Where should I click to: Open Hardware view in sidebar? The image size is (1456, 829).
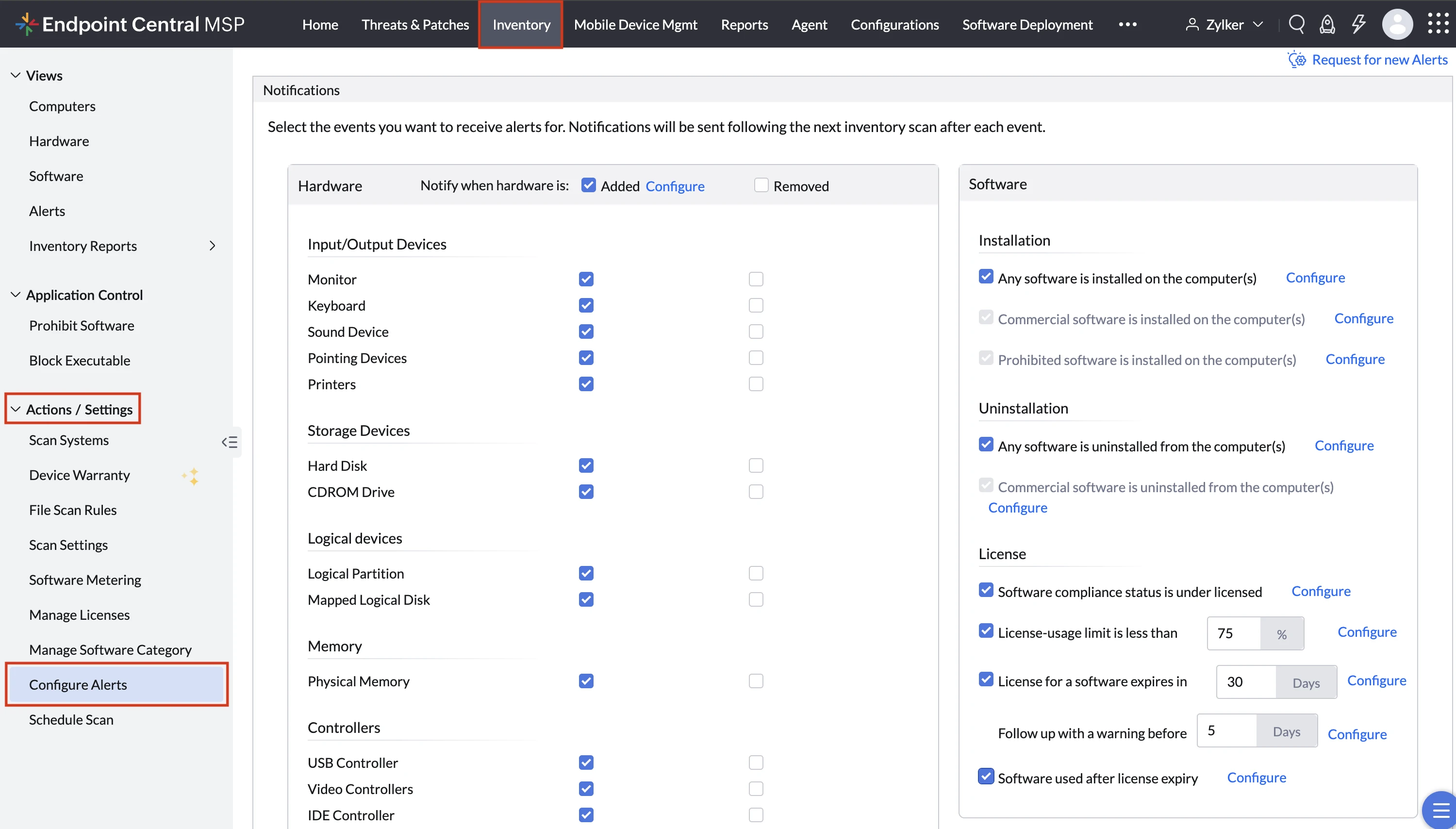point(59,141)
